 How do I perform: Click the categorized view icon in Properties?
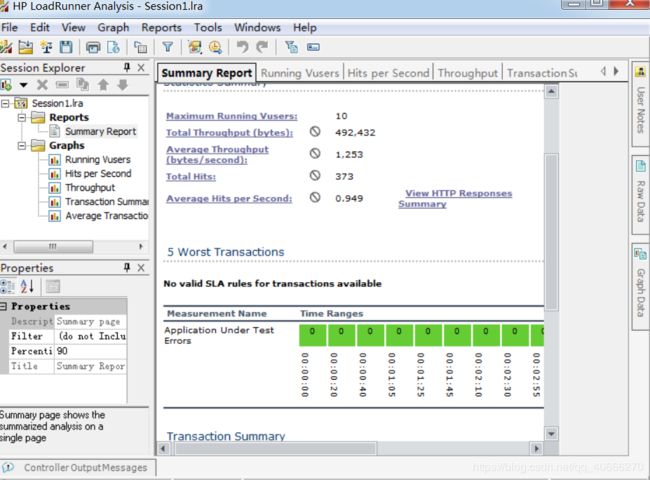pyautogui.click(x=7, y=286)
